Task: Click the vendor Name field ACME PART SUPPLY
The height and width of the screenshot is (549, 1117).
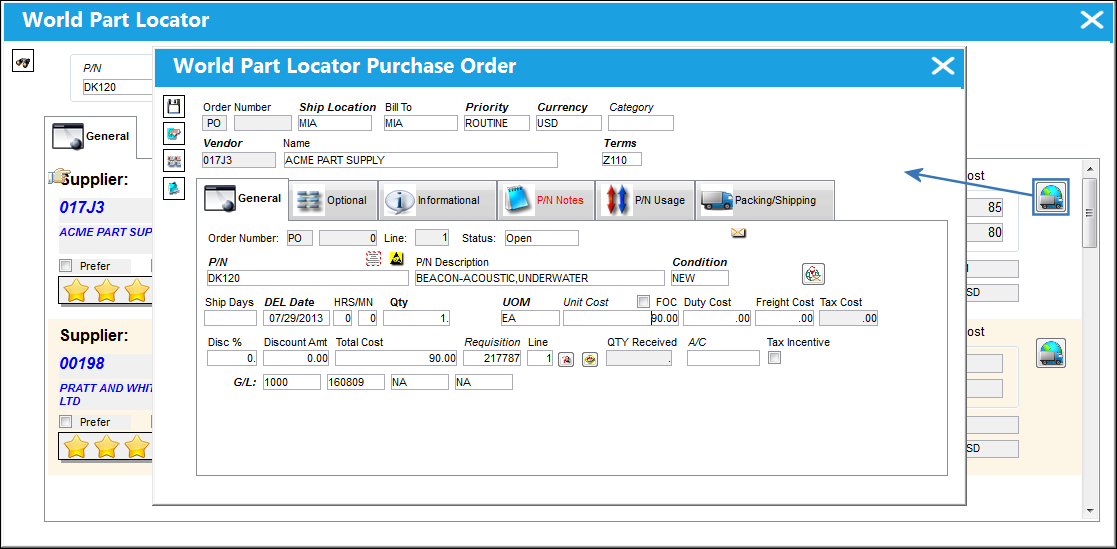Action: [420, 160]
